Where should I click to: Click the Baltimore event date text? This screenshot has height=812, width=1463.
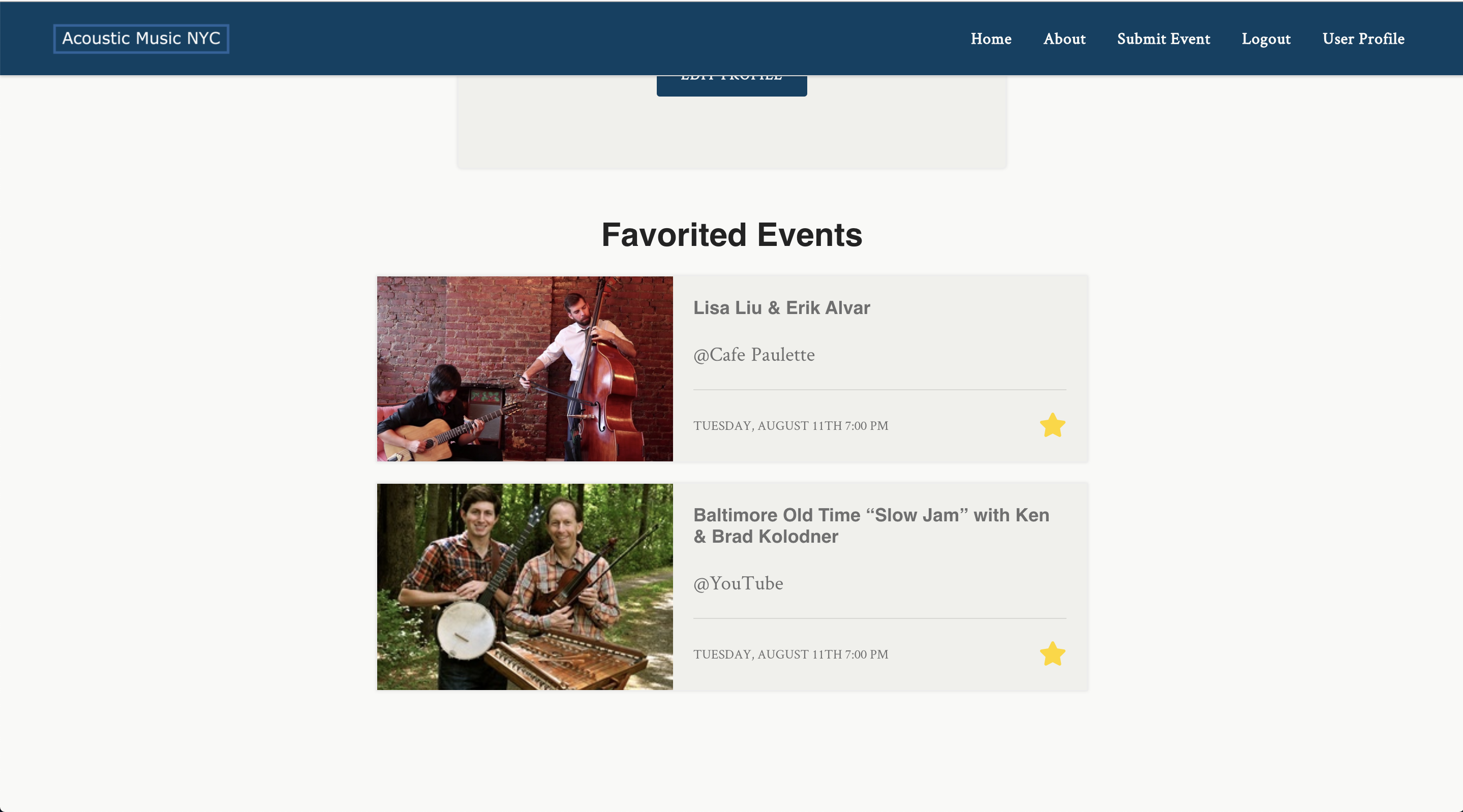click(790, 654)
